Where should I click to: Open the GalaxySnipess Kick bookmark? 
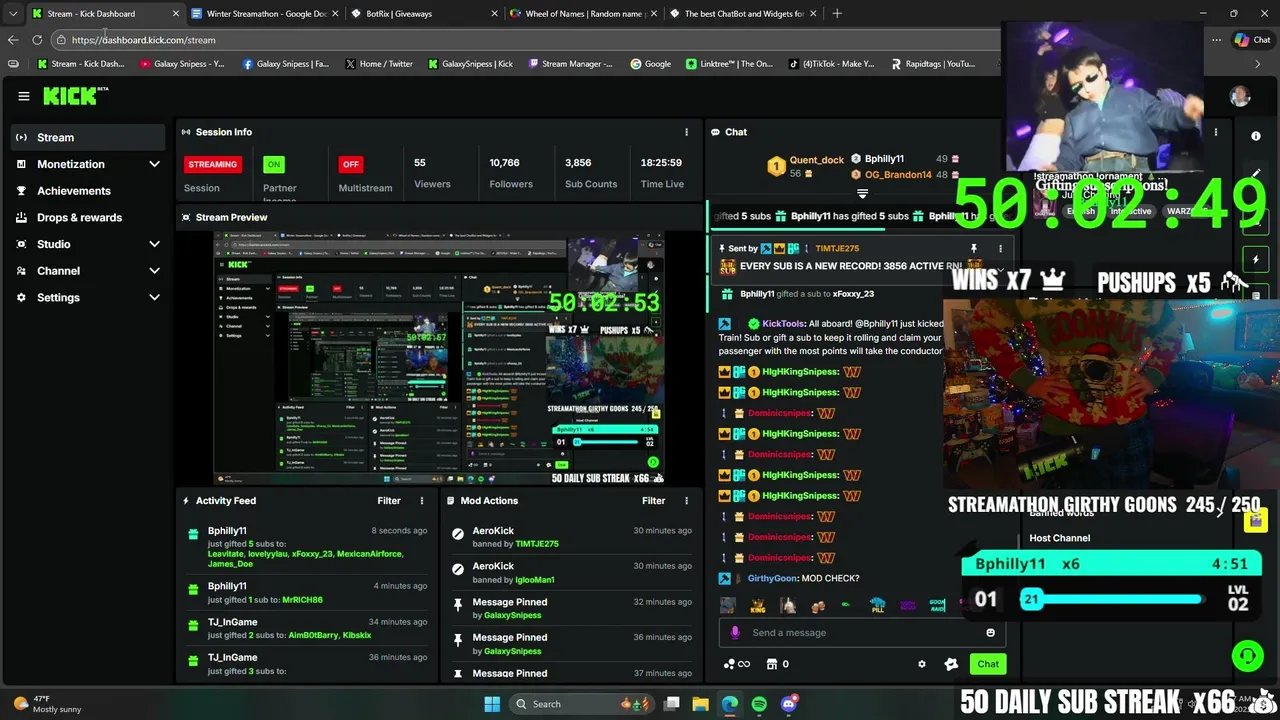471,64
